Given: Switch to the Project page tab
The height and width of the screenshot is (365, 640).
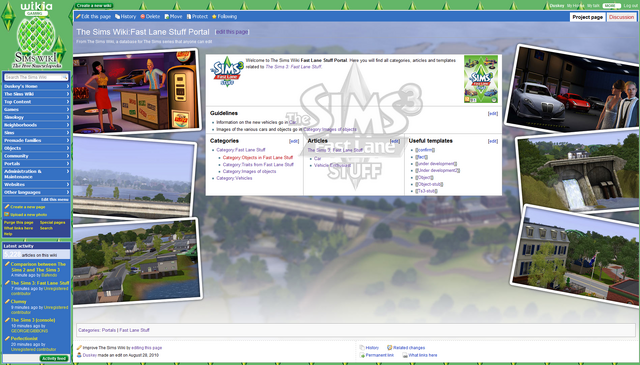Looking at the screenshot, I should click(587, 17).
